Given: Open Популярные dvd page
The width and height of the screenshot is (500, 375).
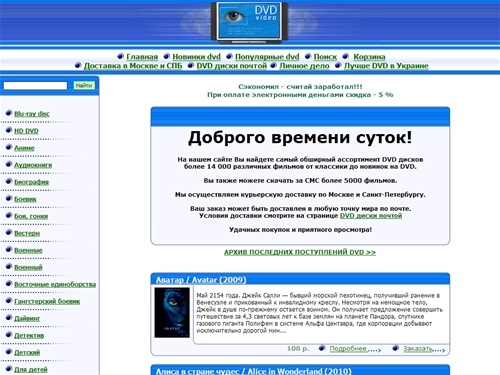Looking at the screenshot, I should coord(267,57).
